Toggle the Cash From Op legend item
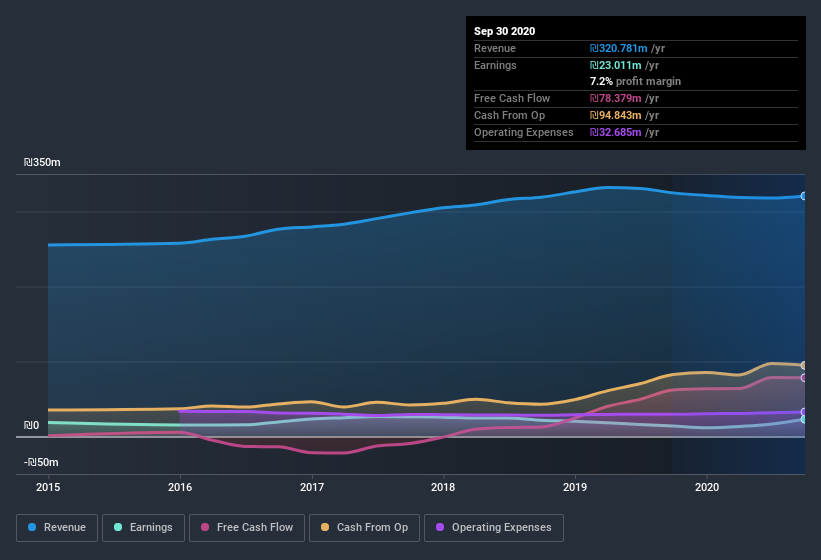The image size is (821, 560). [x=363, y=527]
